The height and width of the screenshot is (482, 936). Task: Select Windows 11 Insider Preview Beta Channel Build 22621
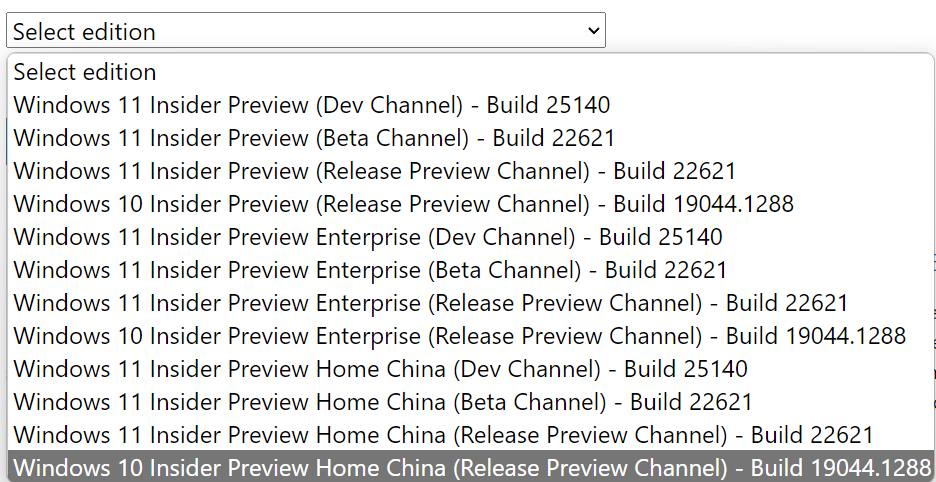(x=470, y=138)
